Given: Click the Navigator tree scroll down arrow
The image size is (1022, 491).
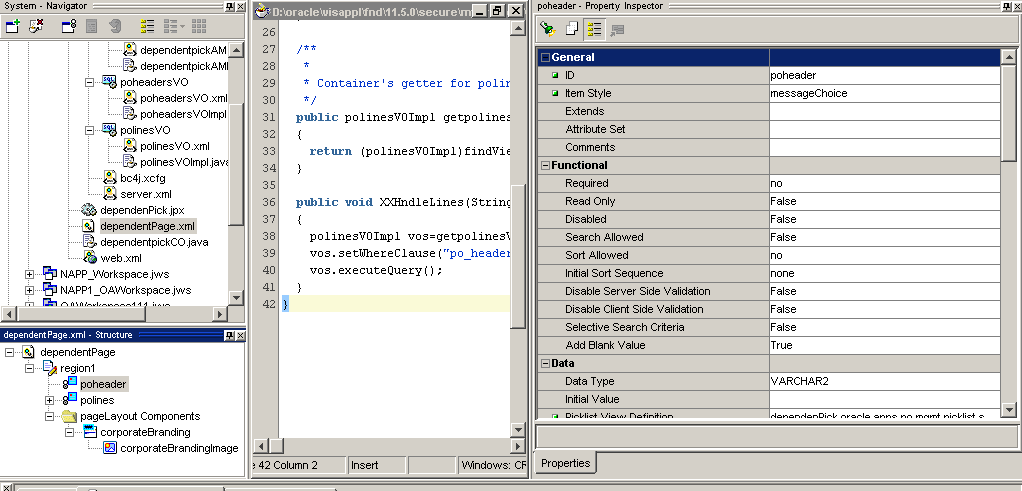Looking at the screenshot, I should tap(236, 297).
